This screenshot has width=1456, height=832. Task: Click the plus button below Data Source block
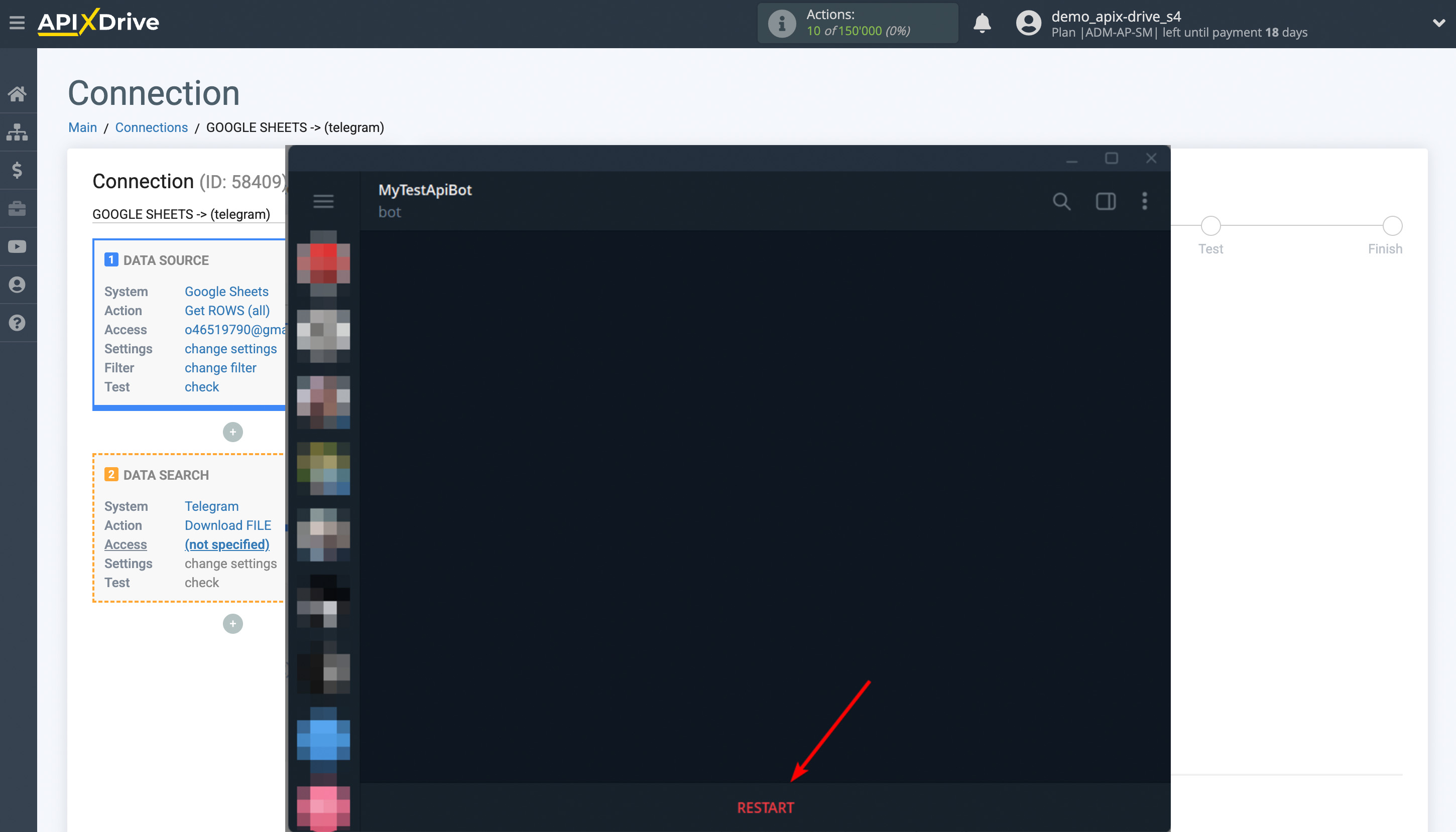pos(232,432)
